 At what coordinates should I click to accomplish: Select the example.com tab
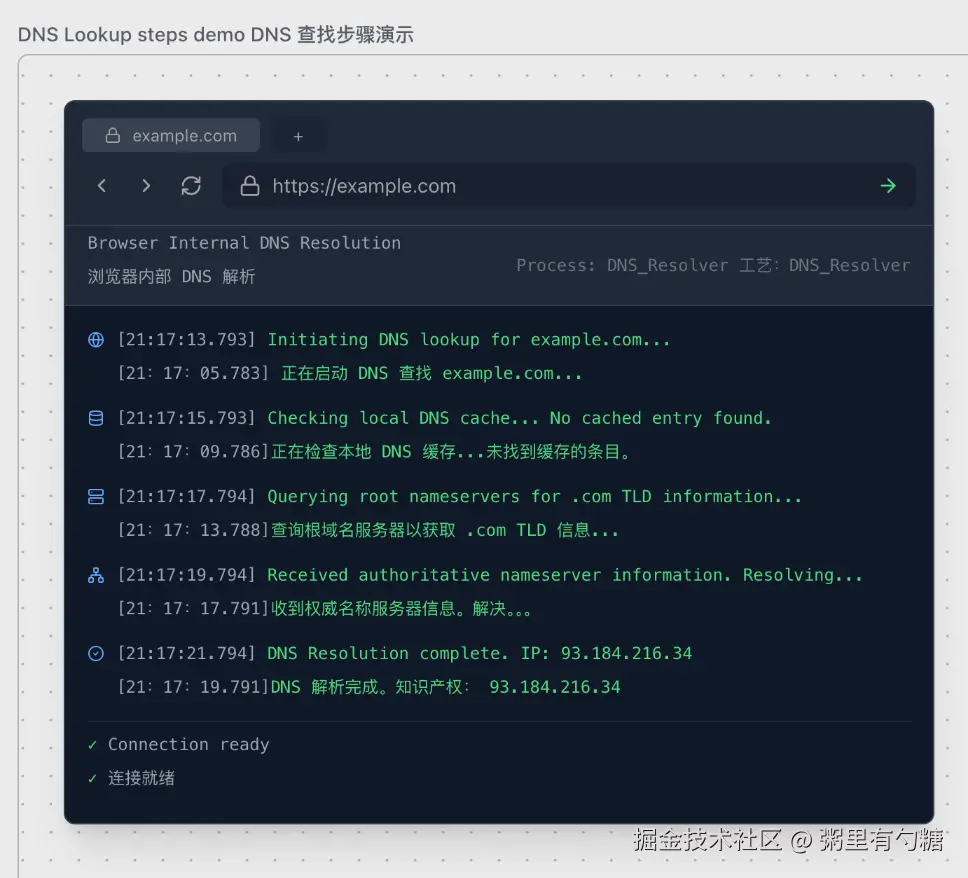tap(171, 135)
